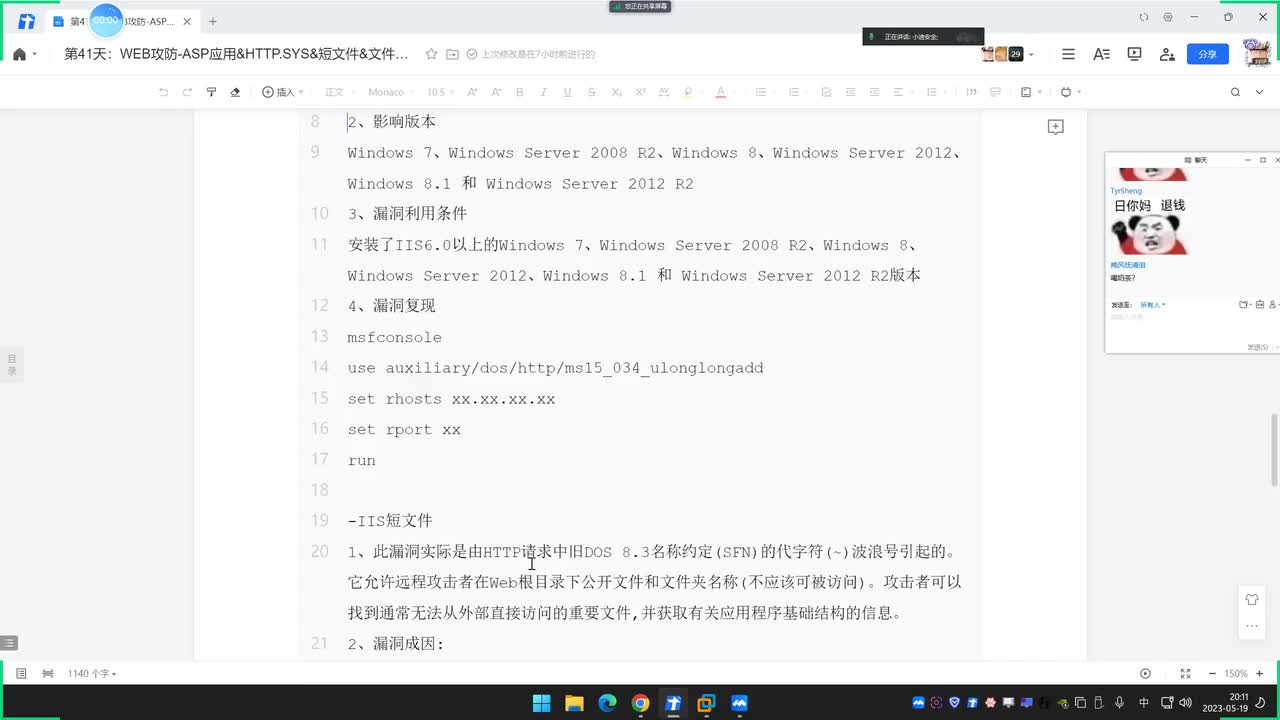Add a comment using margin icon
This screenshot has width=1280, height=720.
(x=1055, y=127)
